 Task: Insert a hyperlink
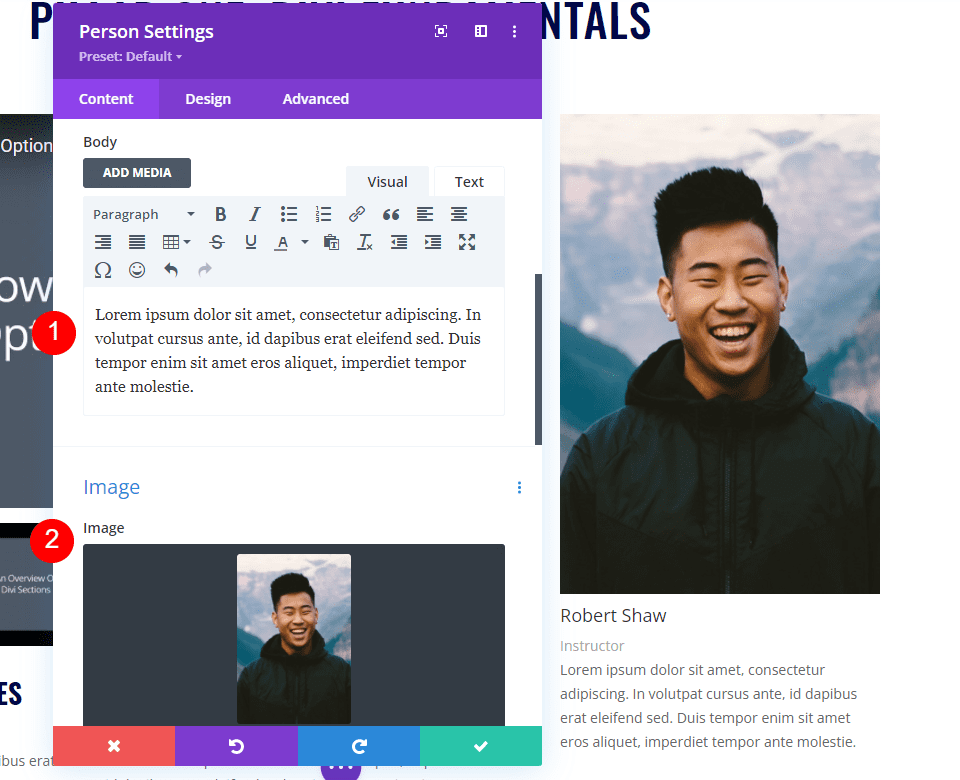[x=357, y=213]
